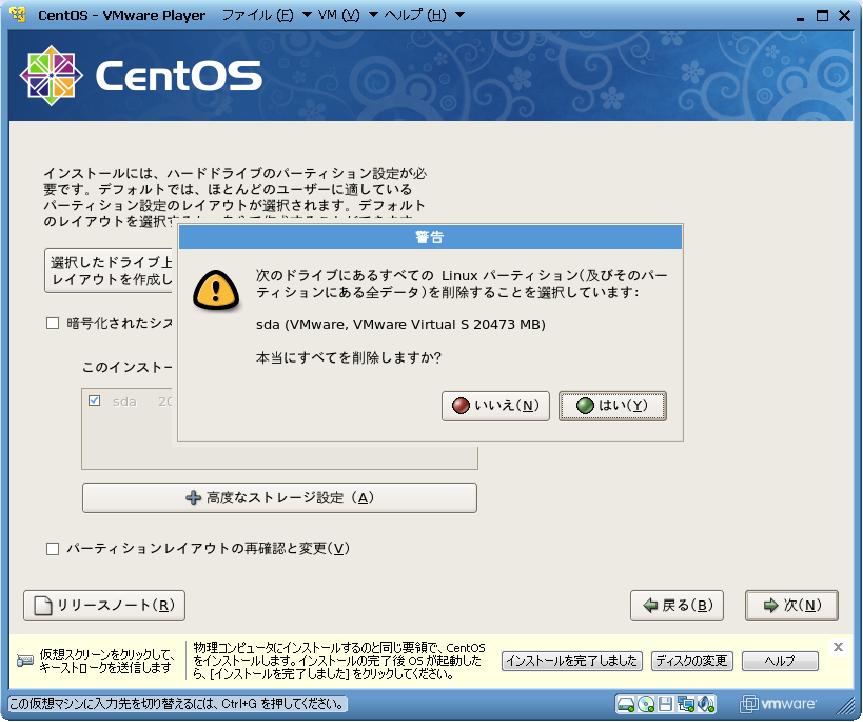Click the ディスクの変更 button

(x=692, y=661)
